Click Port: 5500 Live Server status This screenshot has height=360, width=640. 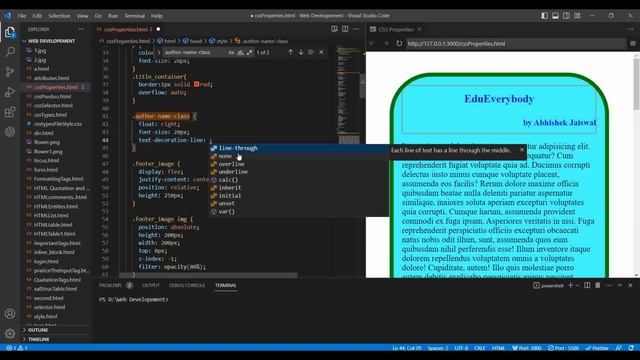[564, 348]
